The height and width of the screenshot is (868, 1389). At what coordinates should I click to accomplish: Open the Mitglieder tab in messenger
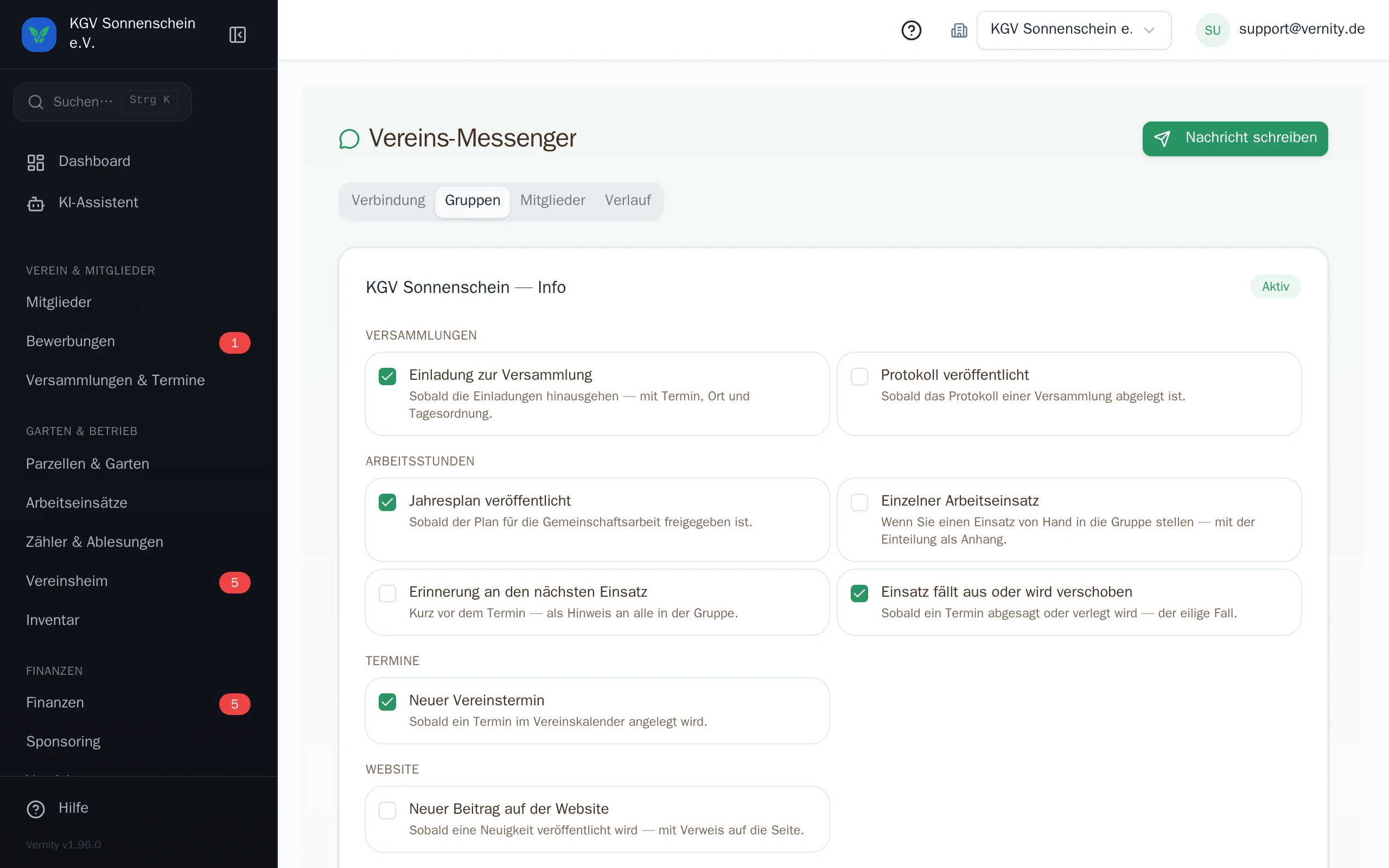(x=552, y=200)
